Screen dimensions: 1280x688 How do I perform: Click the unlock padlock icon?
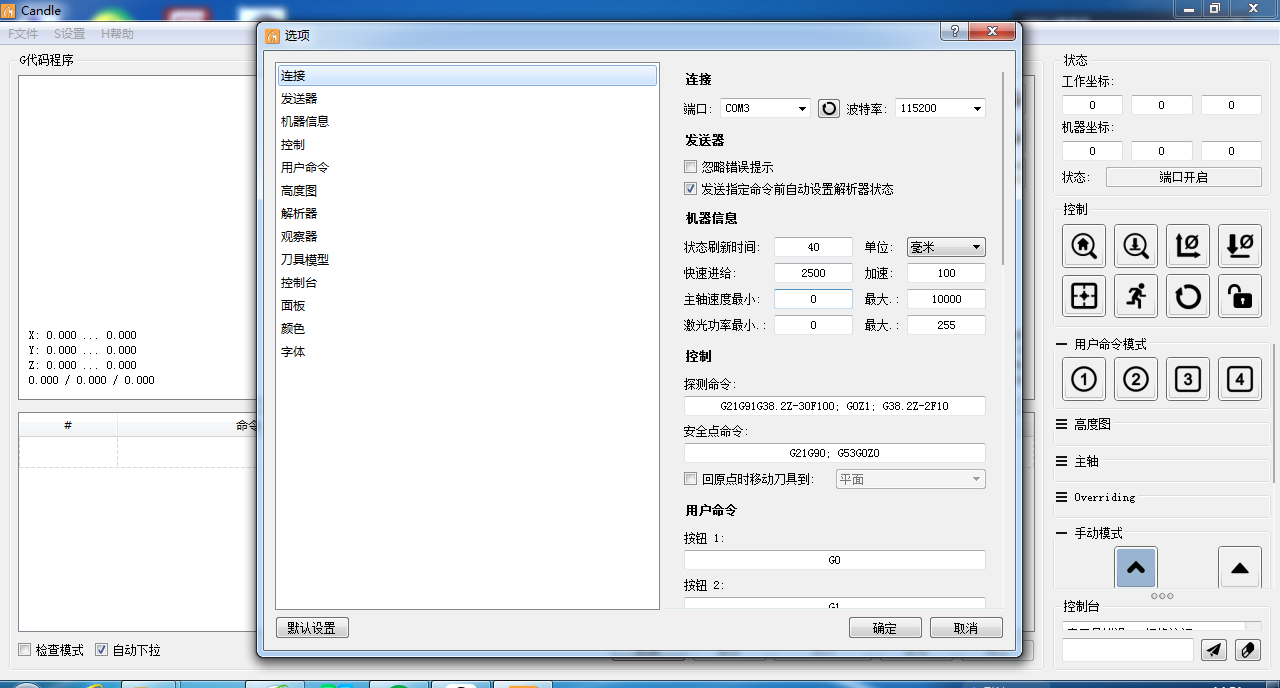[1240, 296]
